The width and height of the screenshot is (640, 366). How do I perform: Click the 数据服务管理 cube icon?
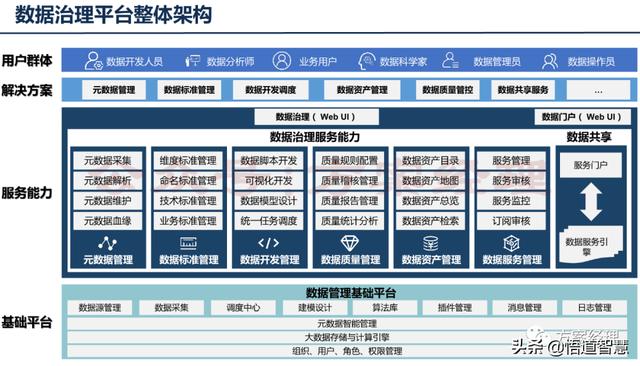pos(511,243)
